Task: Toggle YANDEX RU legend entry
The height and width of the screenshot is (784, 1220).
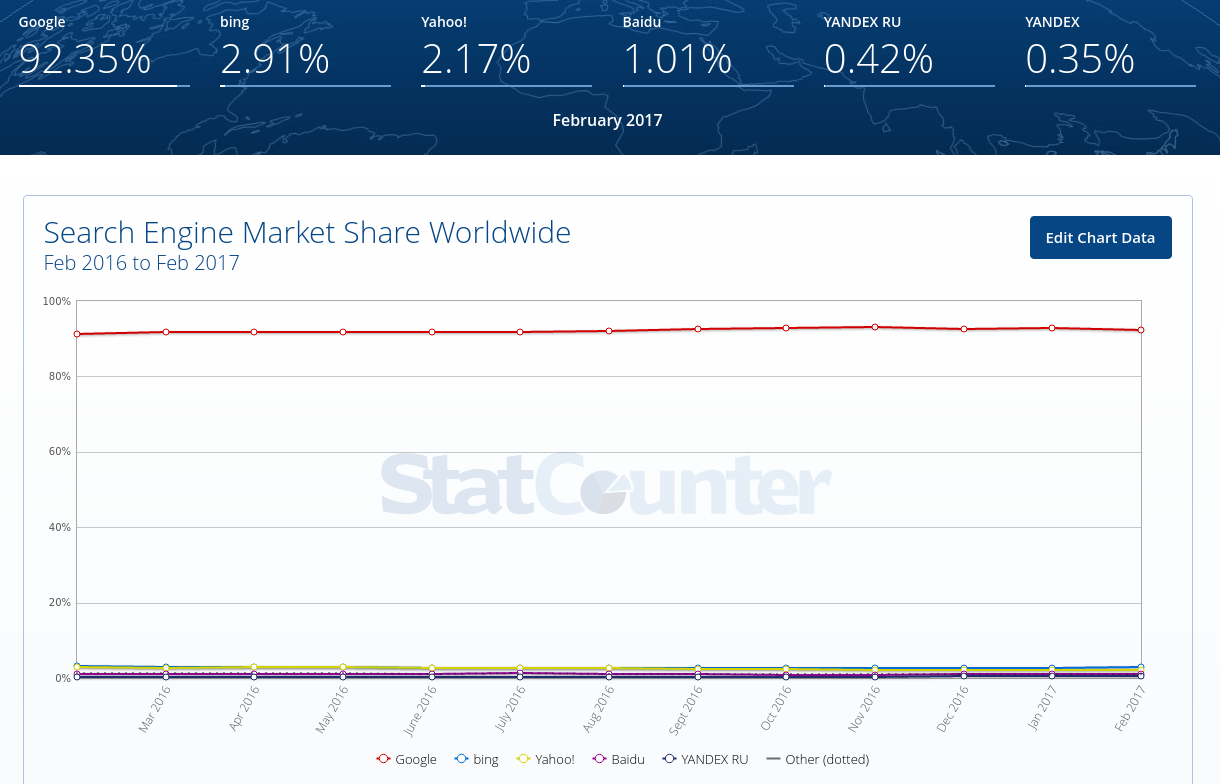Action: [705, 759]
